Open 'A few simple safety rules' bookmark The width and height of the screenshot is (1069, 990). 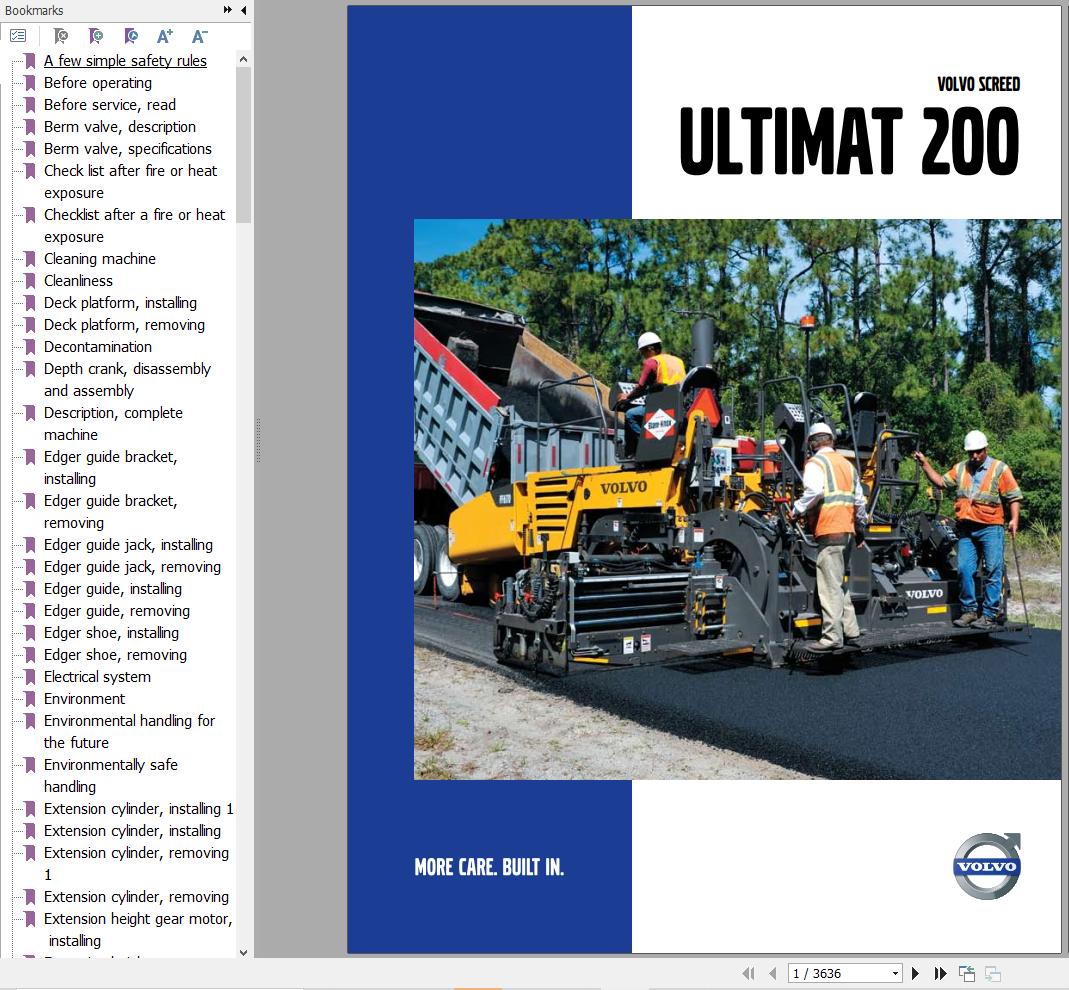click(x=125, y=61)
